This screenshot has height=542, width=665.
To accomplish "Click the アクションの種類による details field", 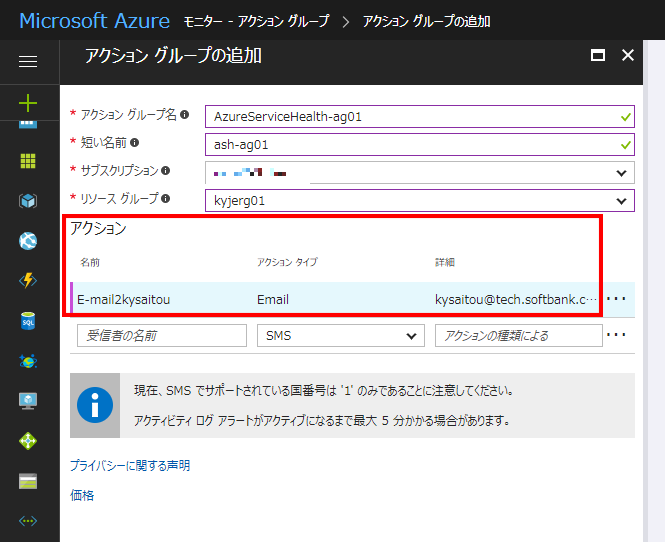I will pyautogui.click(x=519, y=336).
